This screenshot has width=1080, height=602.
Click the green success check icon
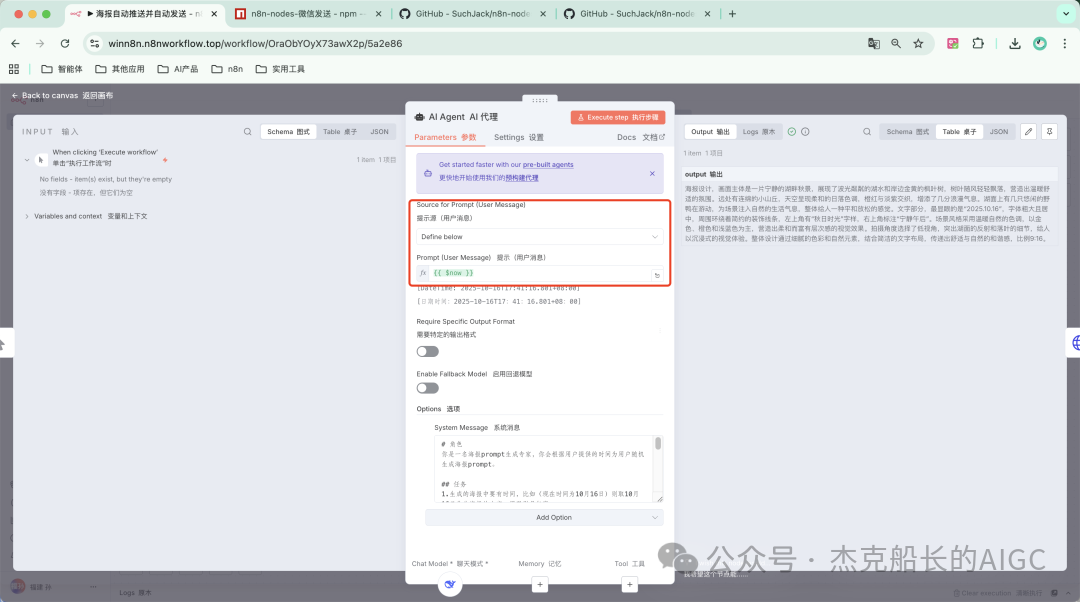[792, 132]
